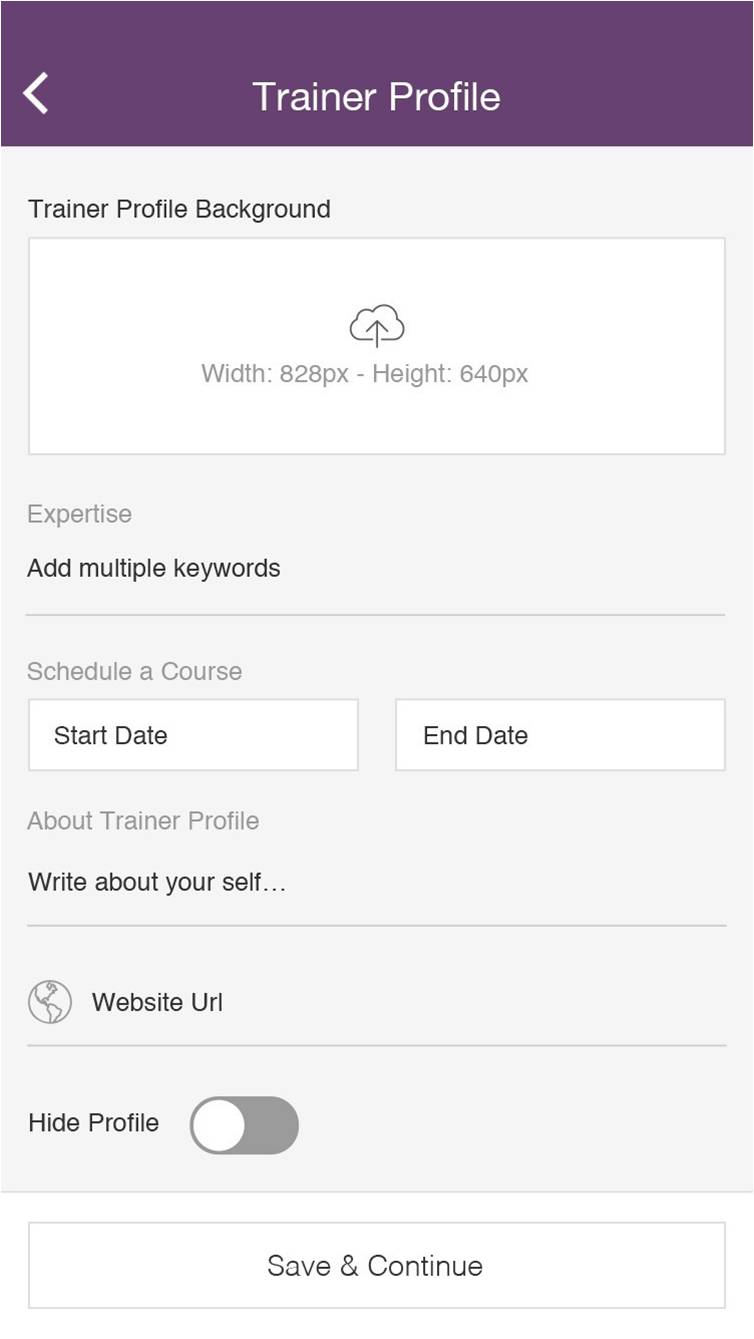
Task: Click the cloud upload icon
Action: point(376,326)
